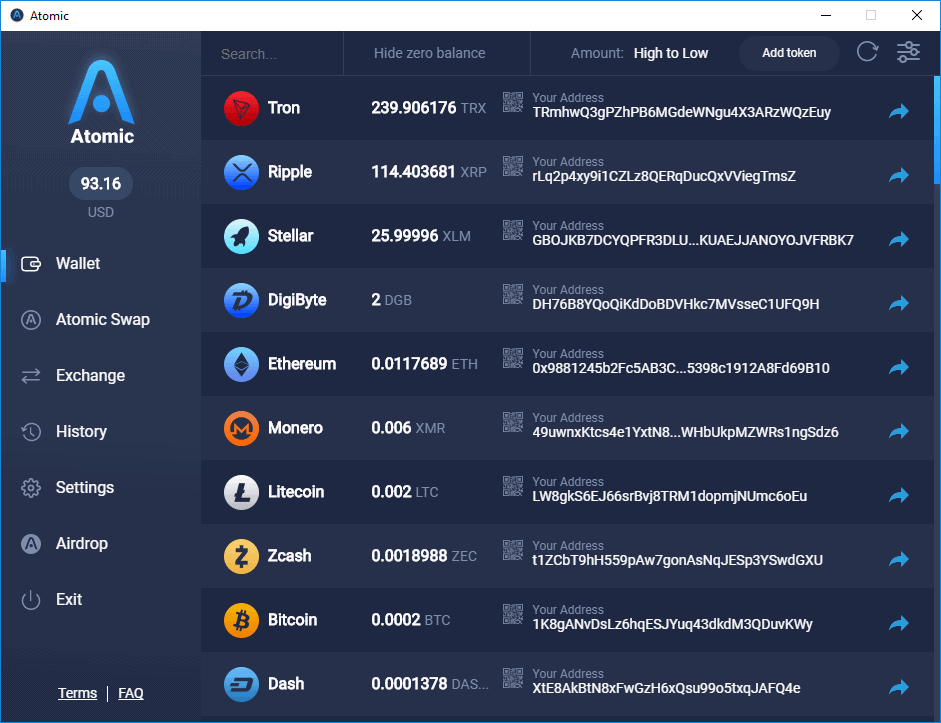This screenshot has width=941, height=723.
Task: Click the Dash coin logo
Action: (x=241, y=684)
